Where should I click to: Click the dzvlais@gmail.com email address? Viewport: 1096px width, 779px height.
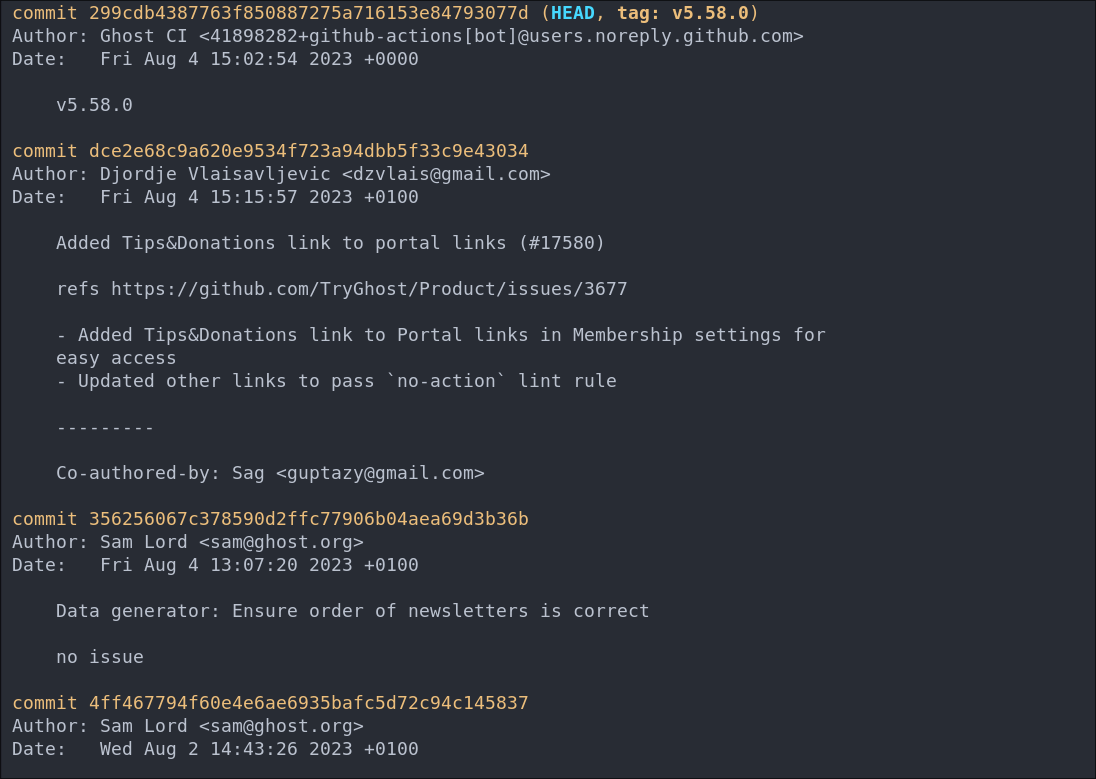(446, 174)
